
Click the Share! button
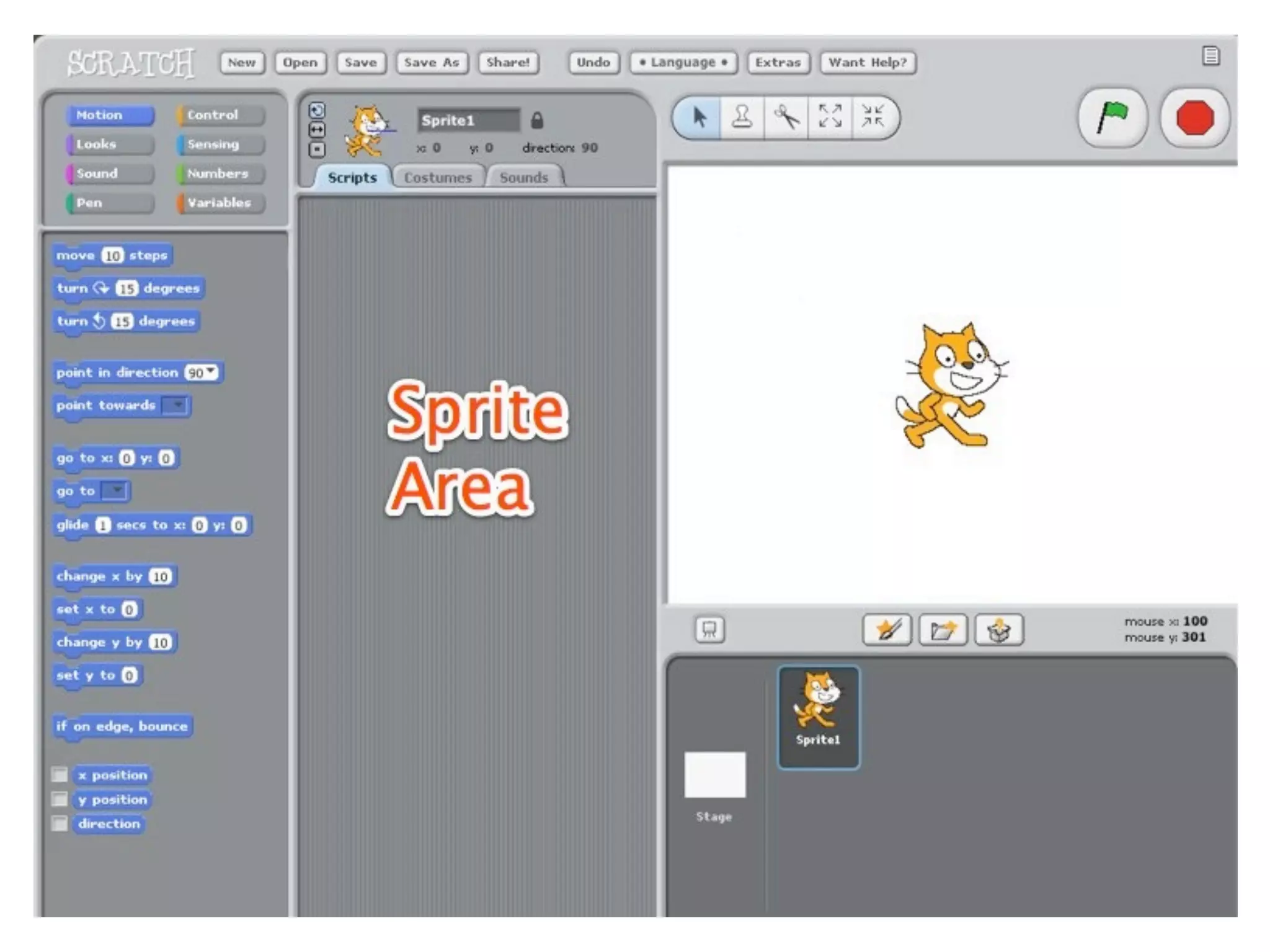(508, 63)
